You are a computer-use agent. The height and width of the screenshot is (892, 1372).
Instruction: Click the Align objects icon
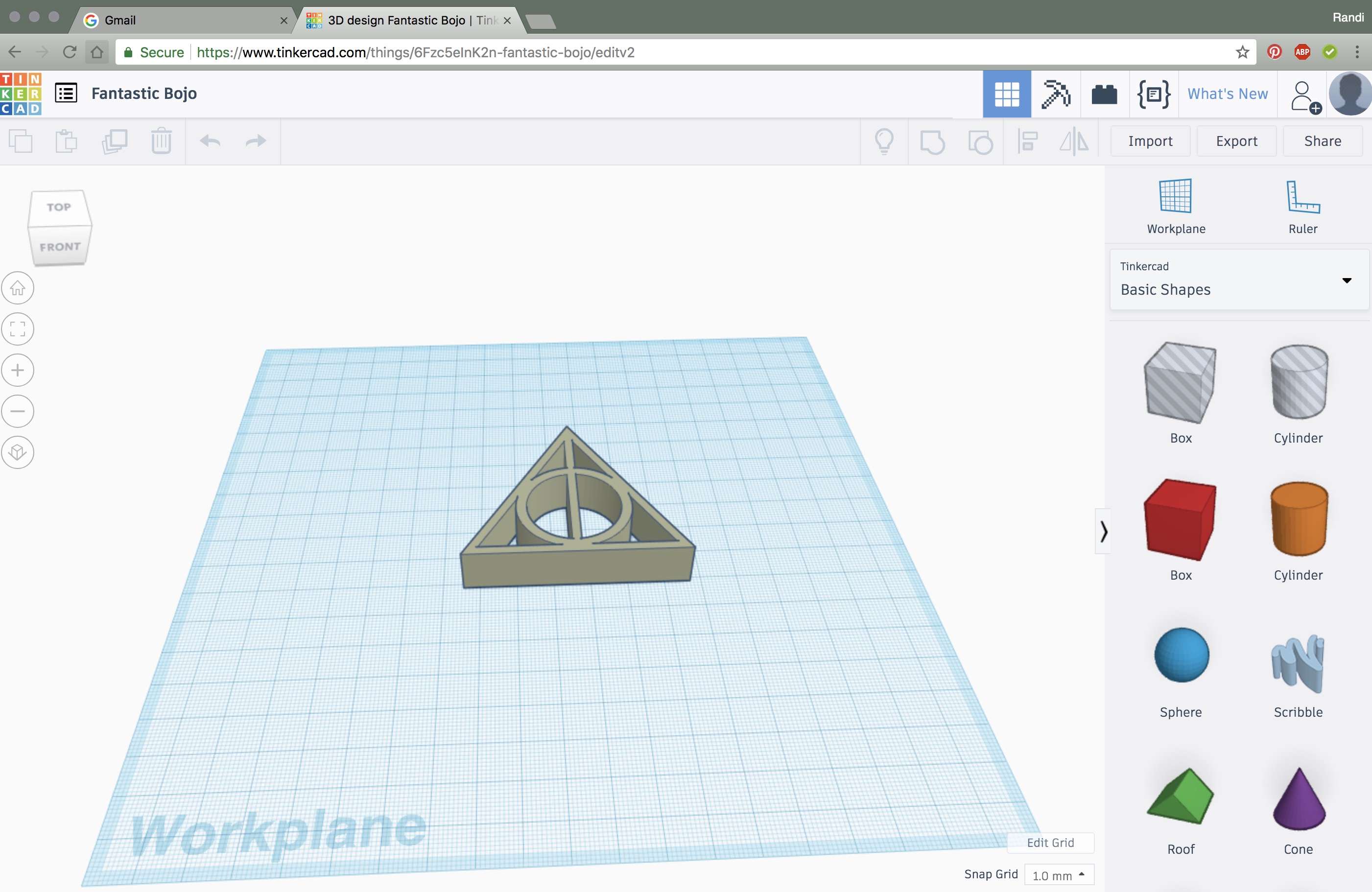tap(1029, 141)
